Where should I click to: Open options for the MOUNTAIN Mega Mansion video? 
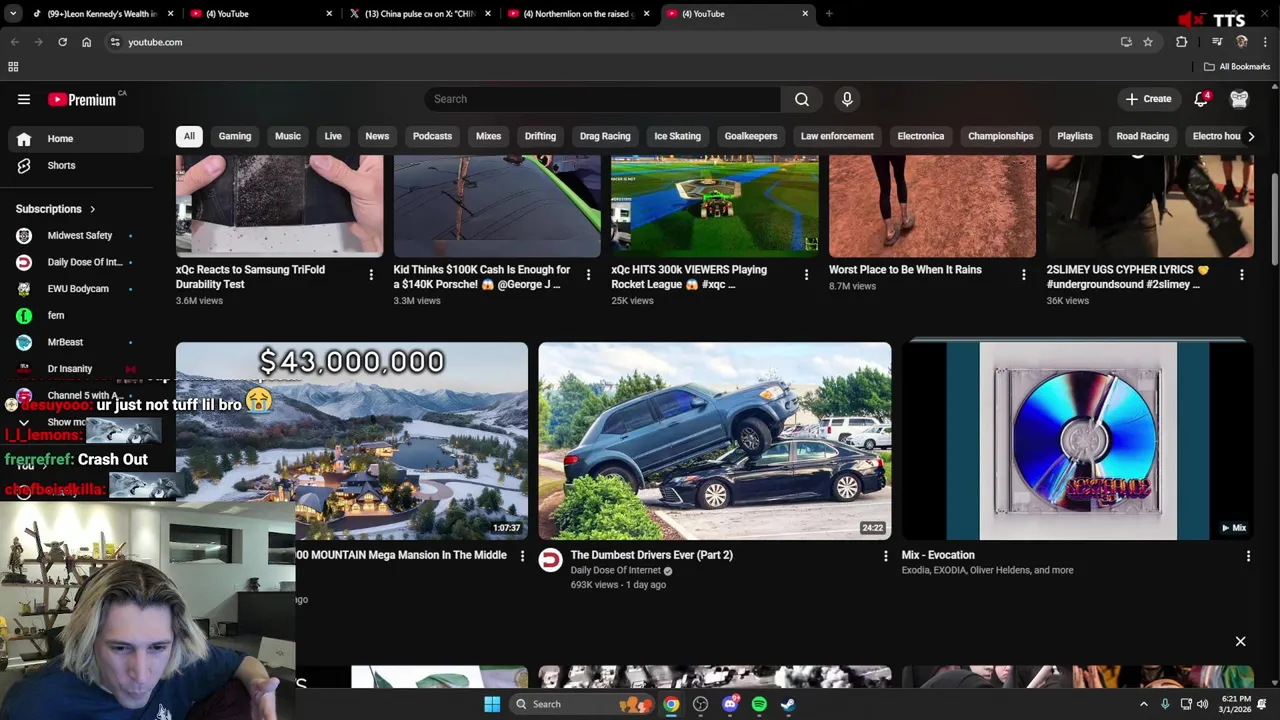(522, 556)
